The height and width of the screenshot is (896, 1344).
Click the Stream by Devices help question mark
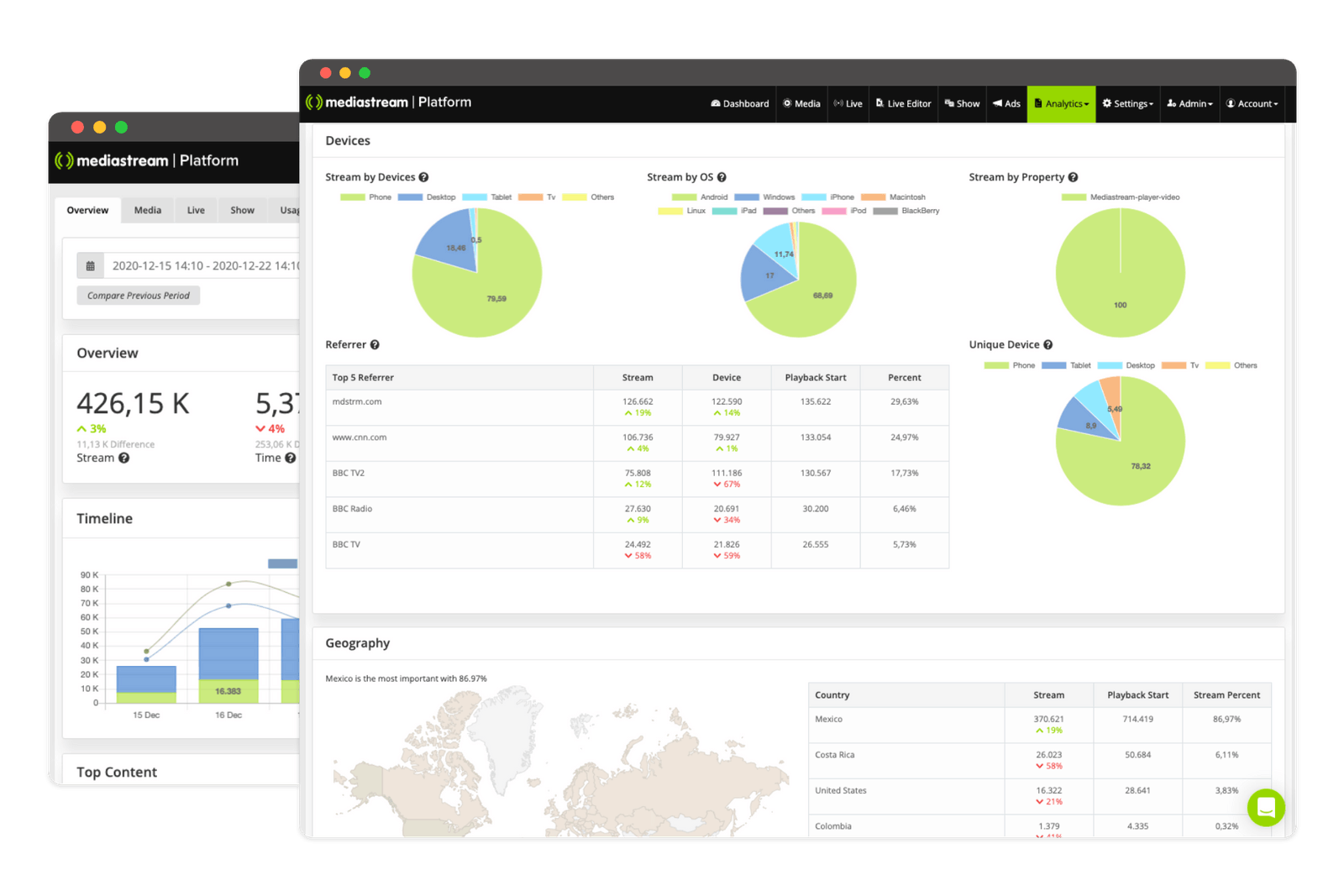(424, 177)
